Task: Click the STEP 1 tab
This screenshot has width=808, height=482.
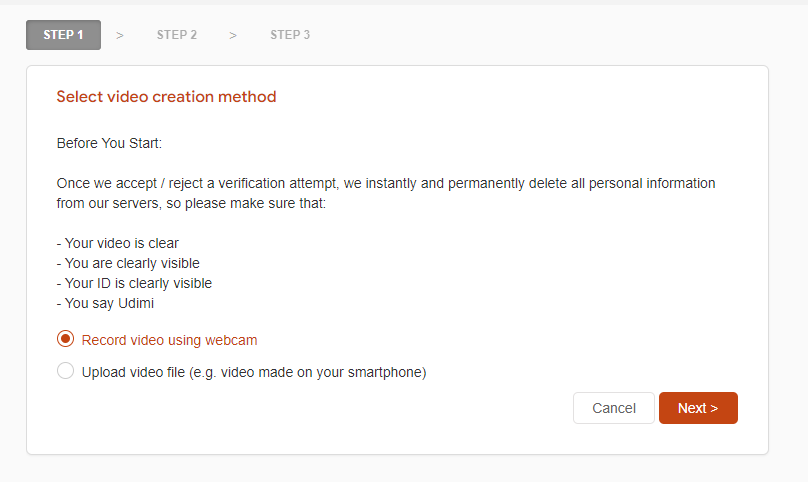Action: (x=63, y=35)
